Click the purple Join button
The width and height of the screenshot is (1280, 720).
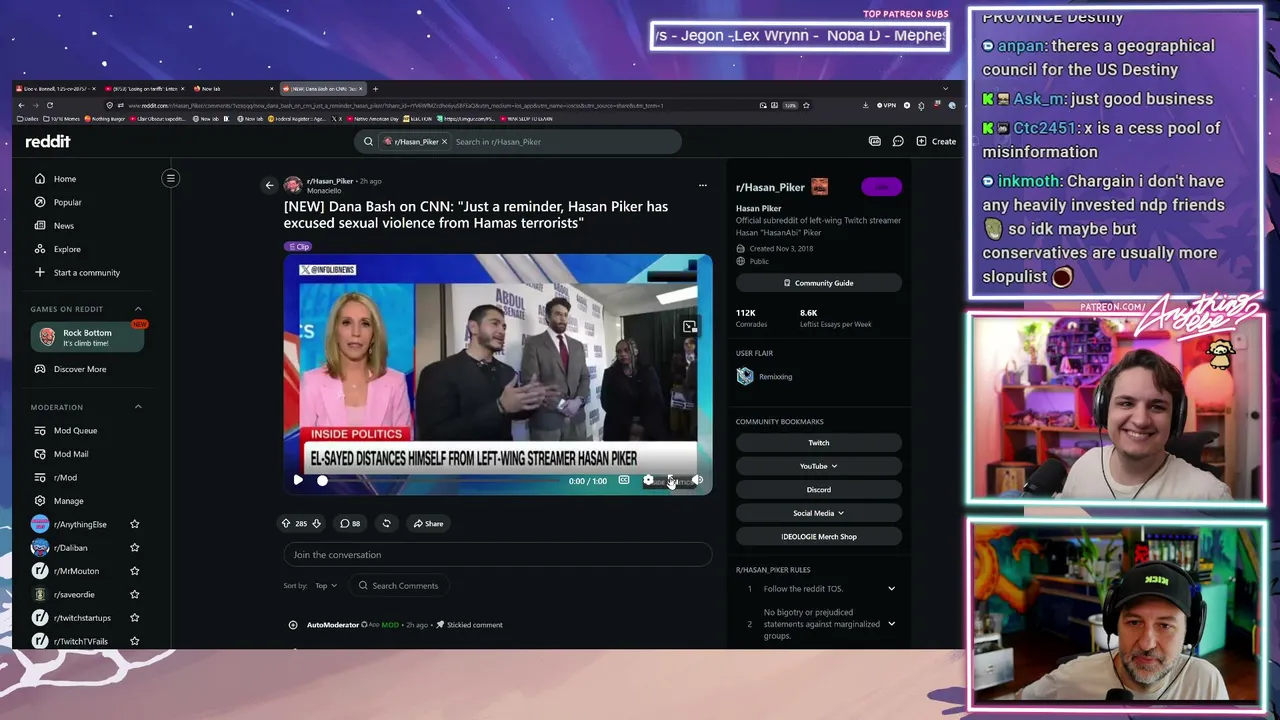pos(881,187)
